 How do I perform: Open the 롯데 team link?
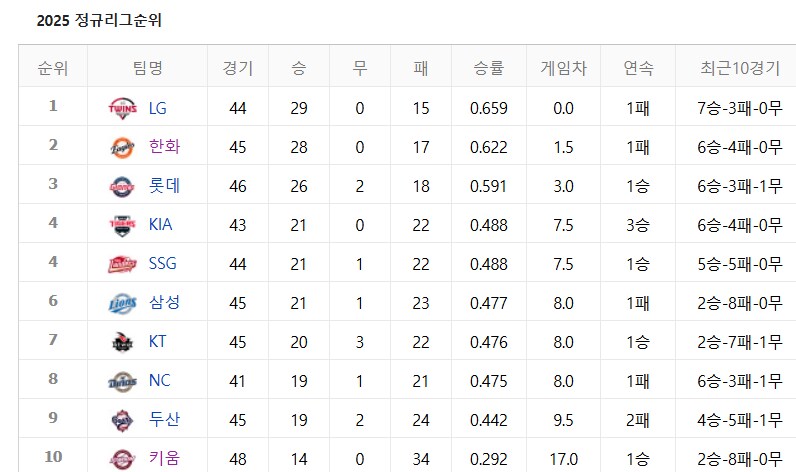164,185
